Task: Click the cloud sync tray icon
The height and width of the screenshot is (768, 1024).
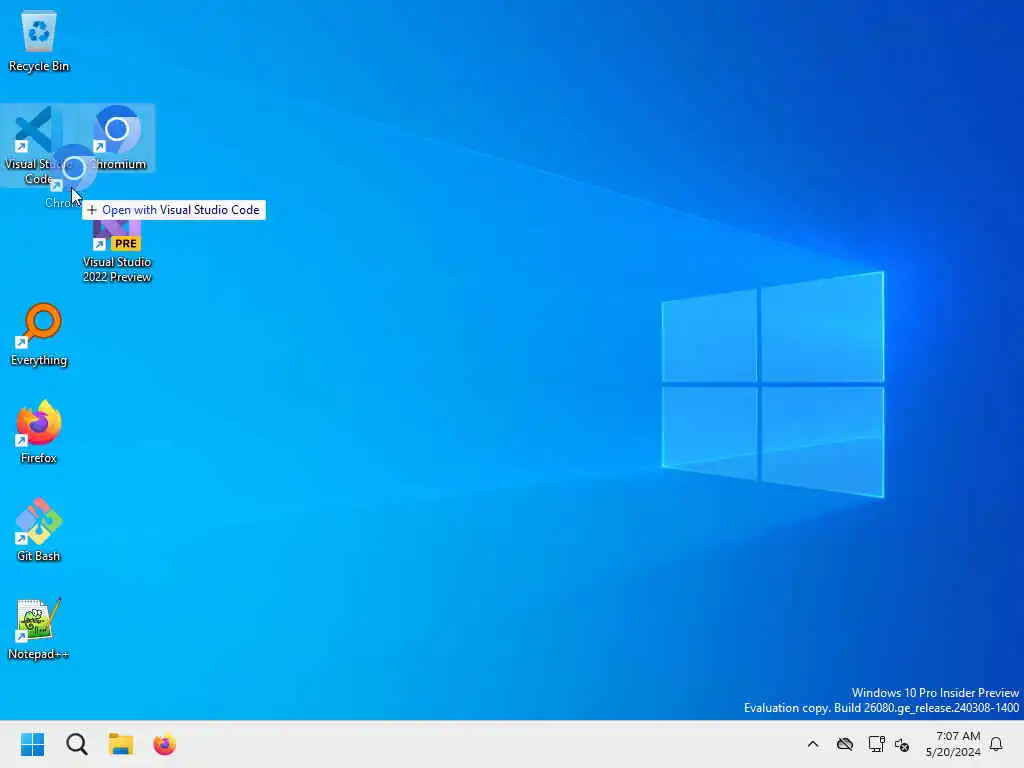Action: [x=845, y=744]
